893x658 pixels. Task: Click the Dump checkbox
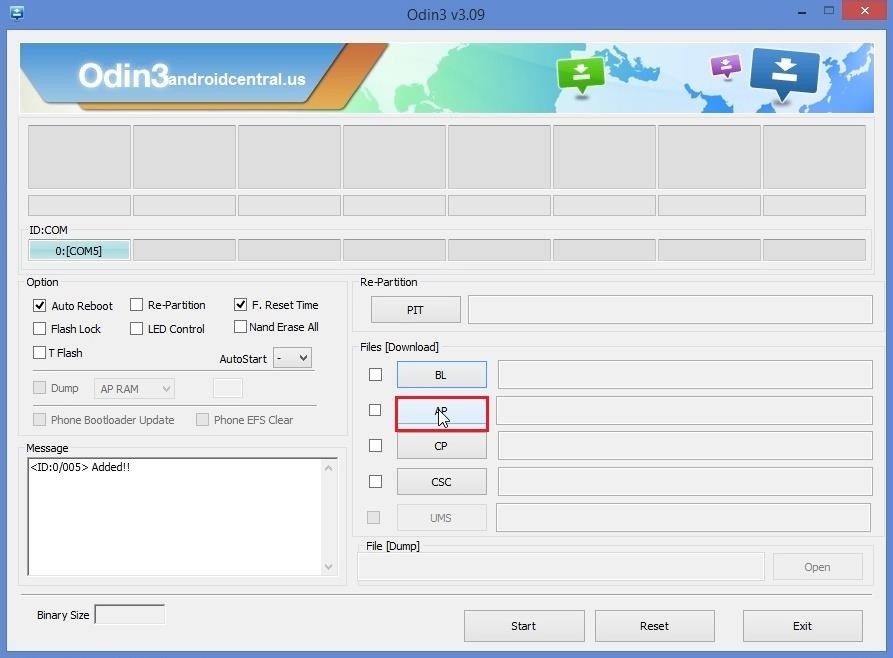(x=39, y=388)
